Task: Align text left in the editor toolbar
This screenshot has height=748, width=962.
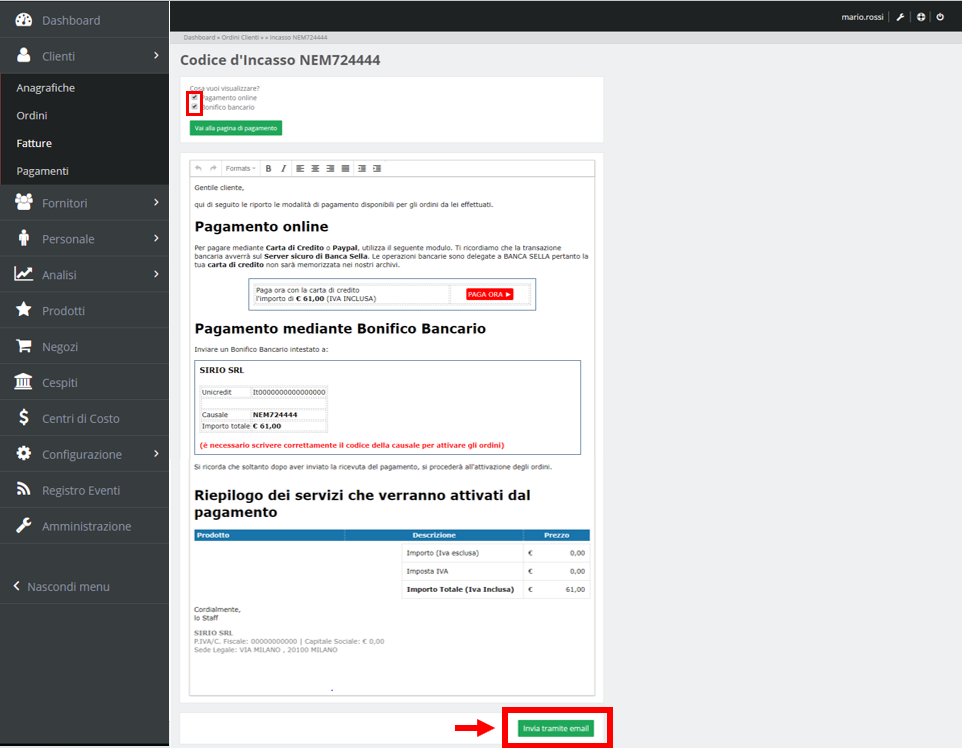Action: tap(300, 168)
